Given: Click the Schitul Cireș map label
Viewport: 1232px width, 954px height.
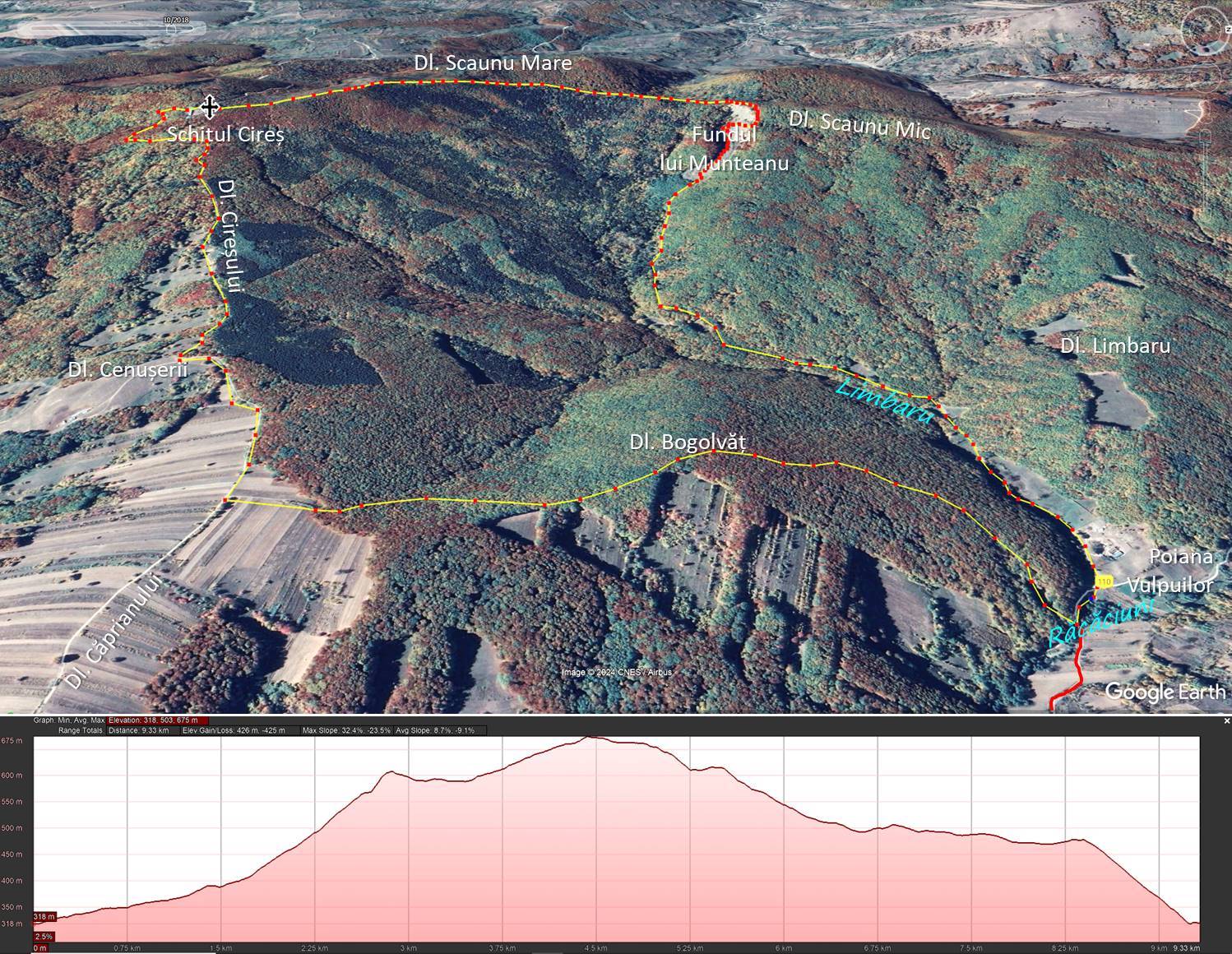Looking at the screenshot, I should coord(225,134).
